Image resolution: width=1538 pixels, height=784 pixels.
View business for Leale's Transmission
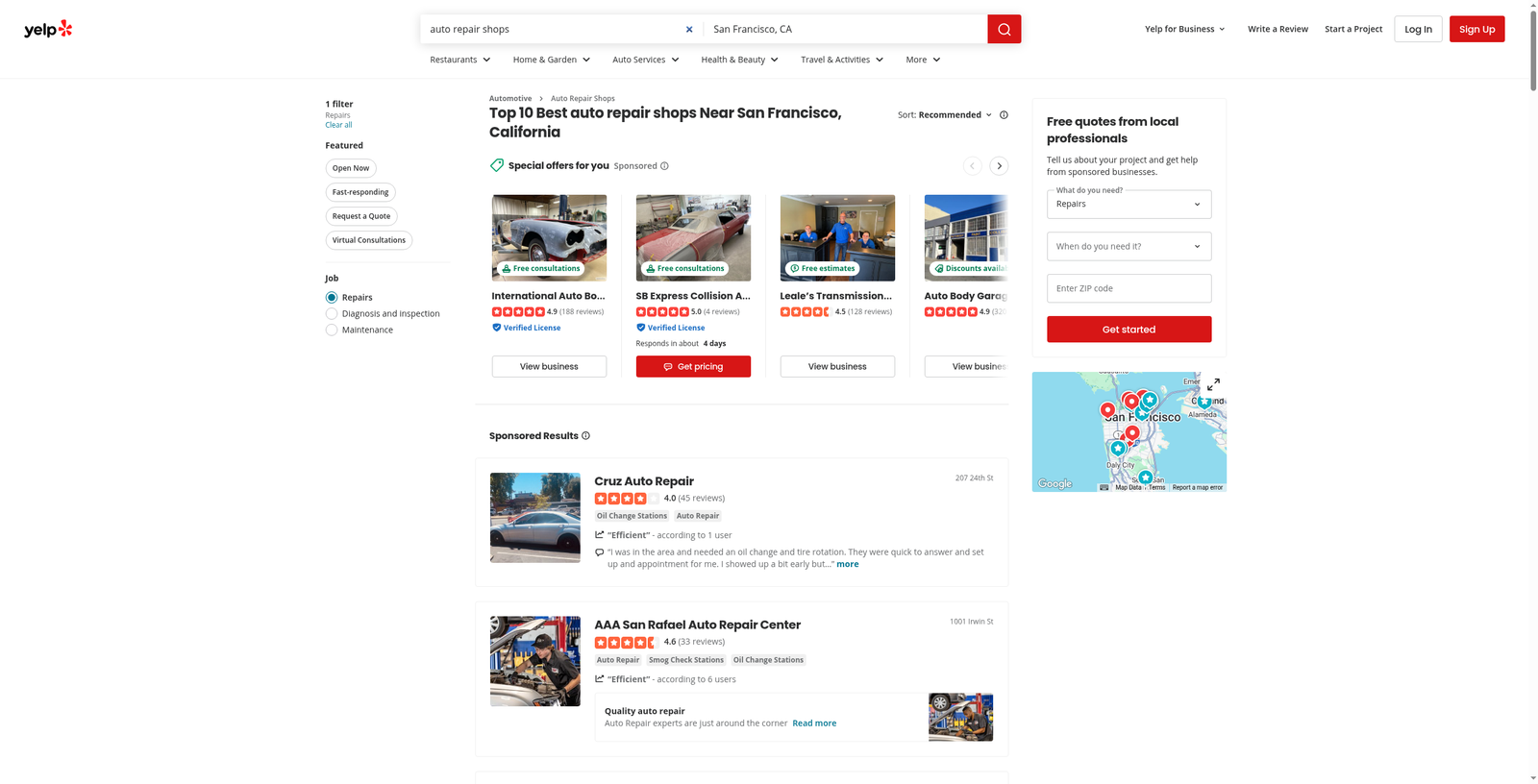click(x=837, y=366)
